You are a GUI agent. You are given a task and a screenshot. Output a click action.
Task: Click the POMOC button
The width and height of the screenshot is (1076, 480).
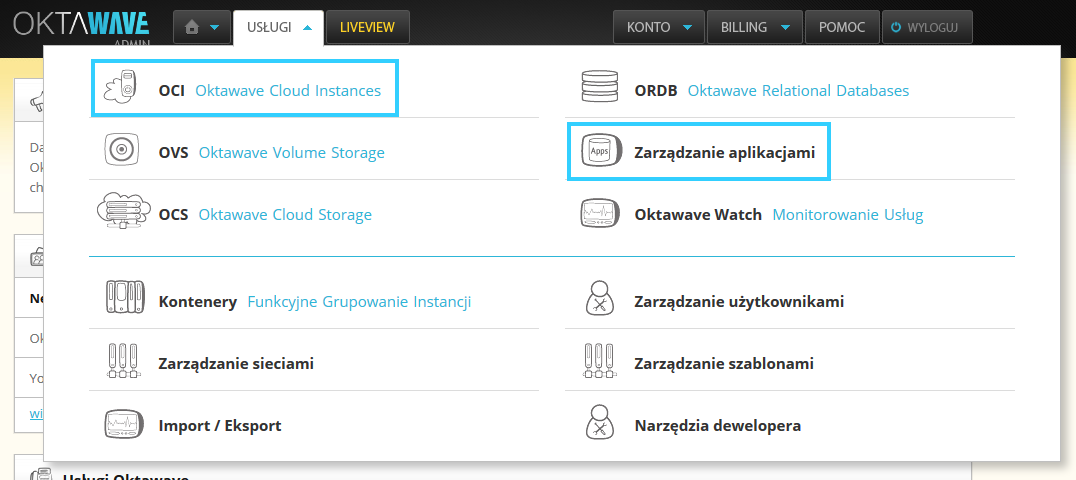842,27
